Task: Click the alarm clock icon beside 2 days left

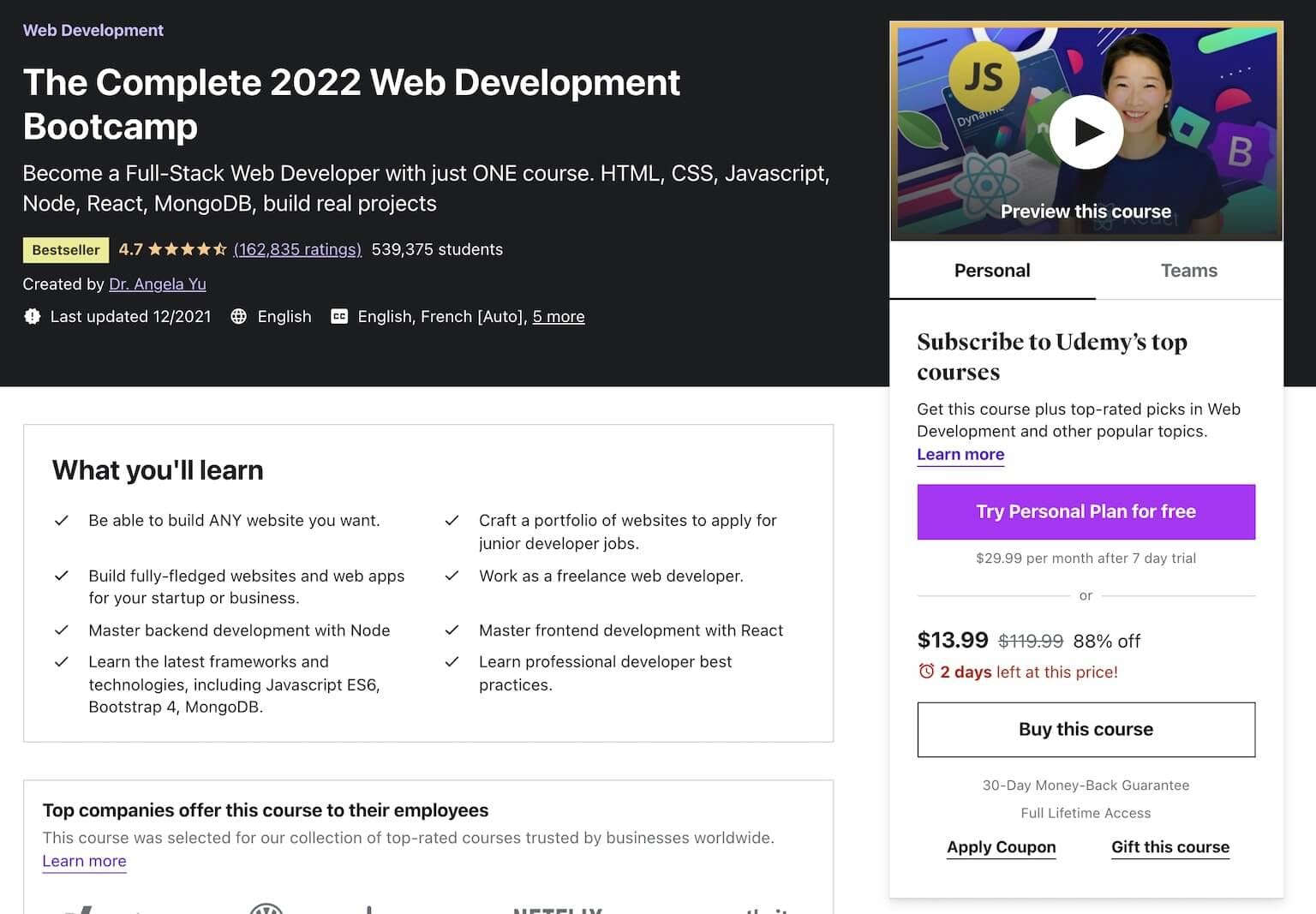Action: [x=926, y=671]
